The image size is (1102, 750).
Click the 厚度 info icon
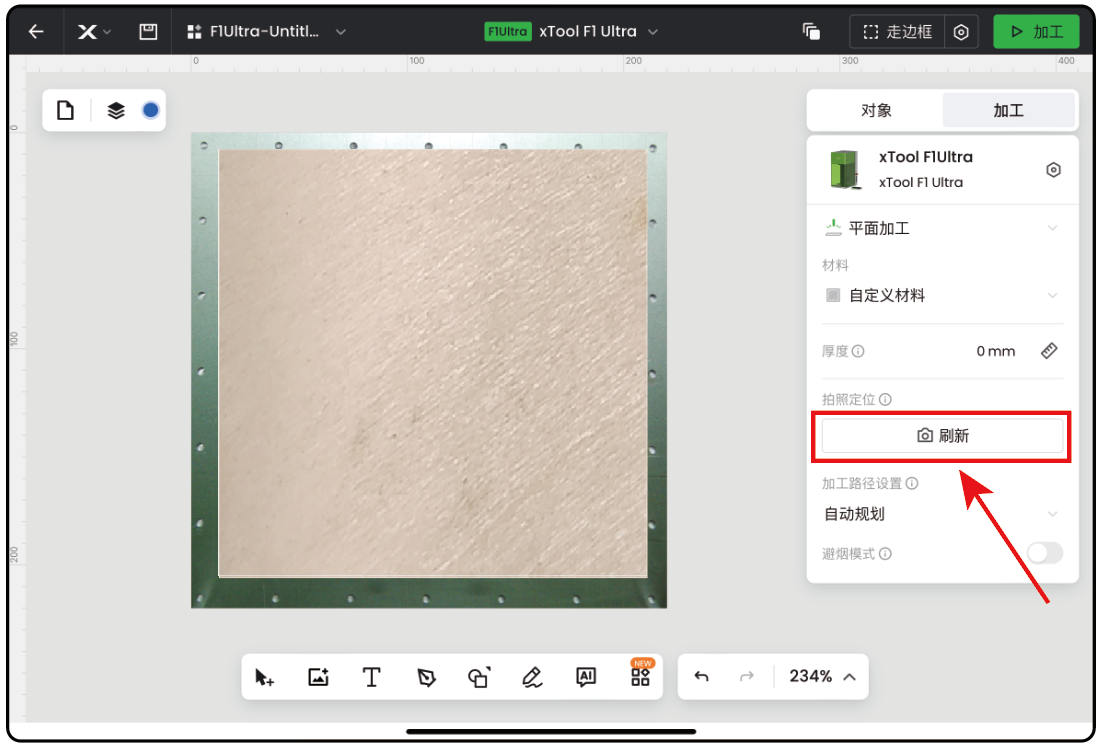point(858,351)
